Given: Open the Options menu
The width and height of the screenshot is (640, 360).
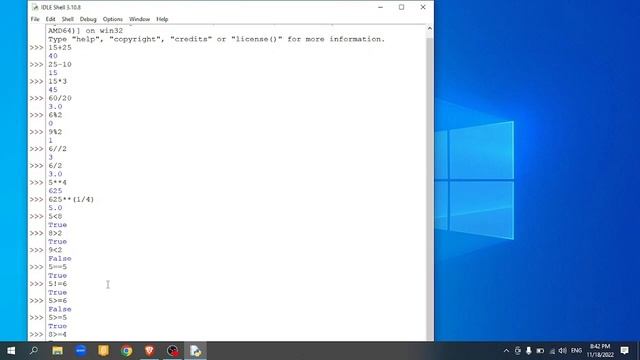Looking at the screenshot, I should [x=113, y=19].
